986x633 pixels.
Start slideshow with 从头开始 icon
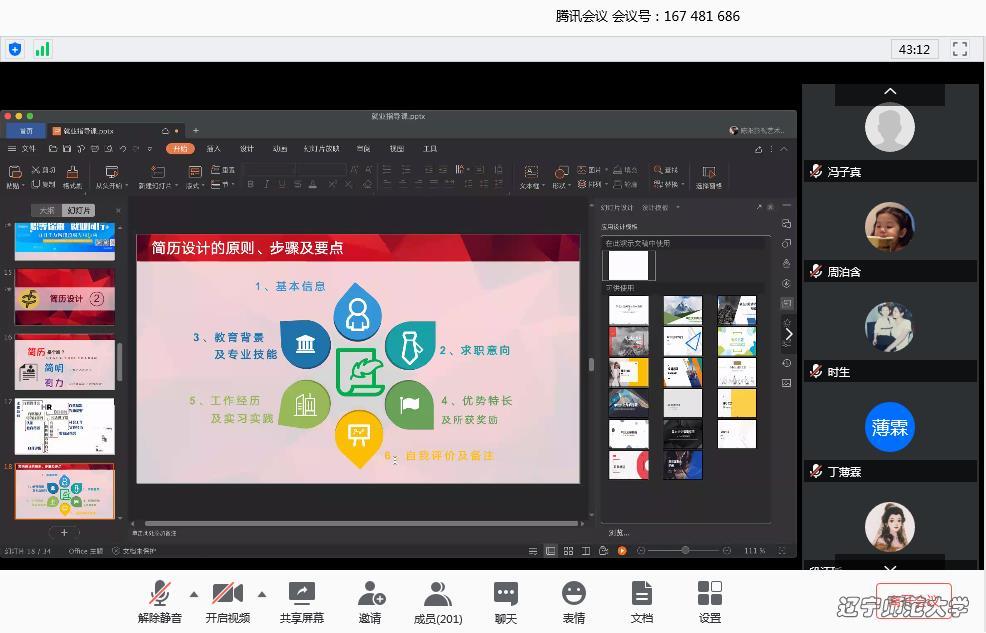click(x=112, y=172)
